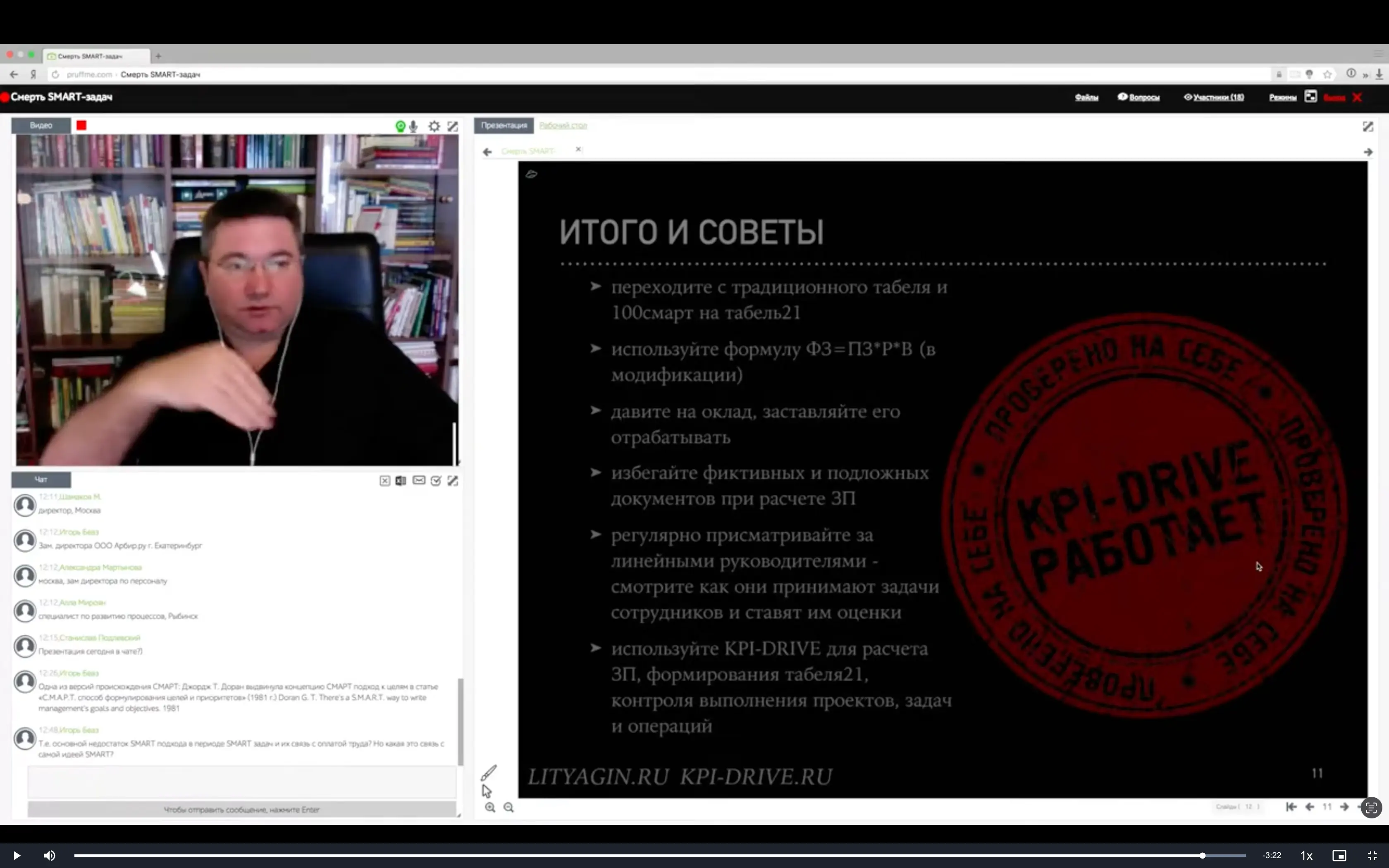The image size is (1389, 868).
Task: Click Алла Мироян name in chat
Action: tap(83, 602)
